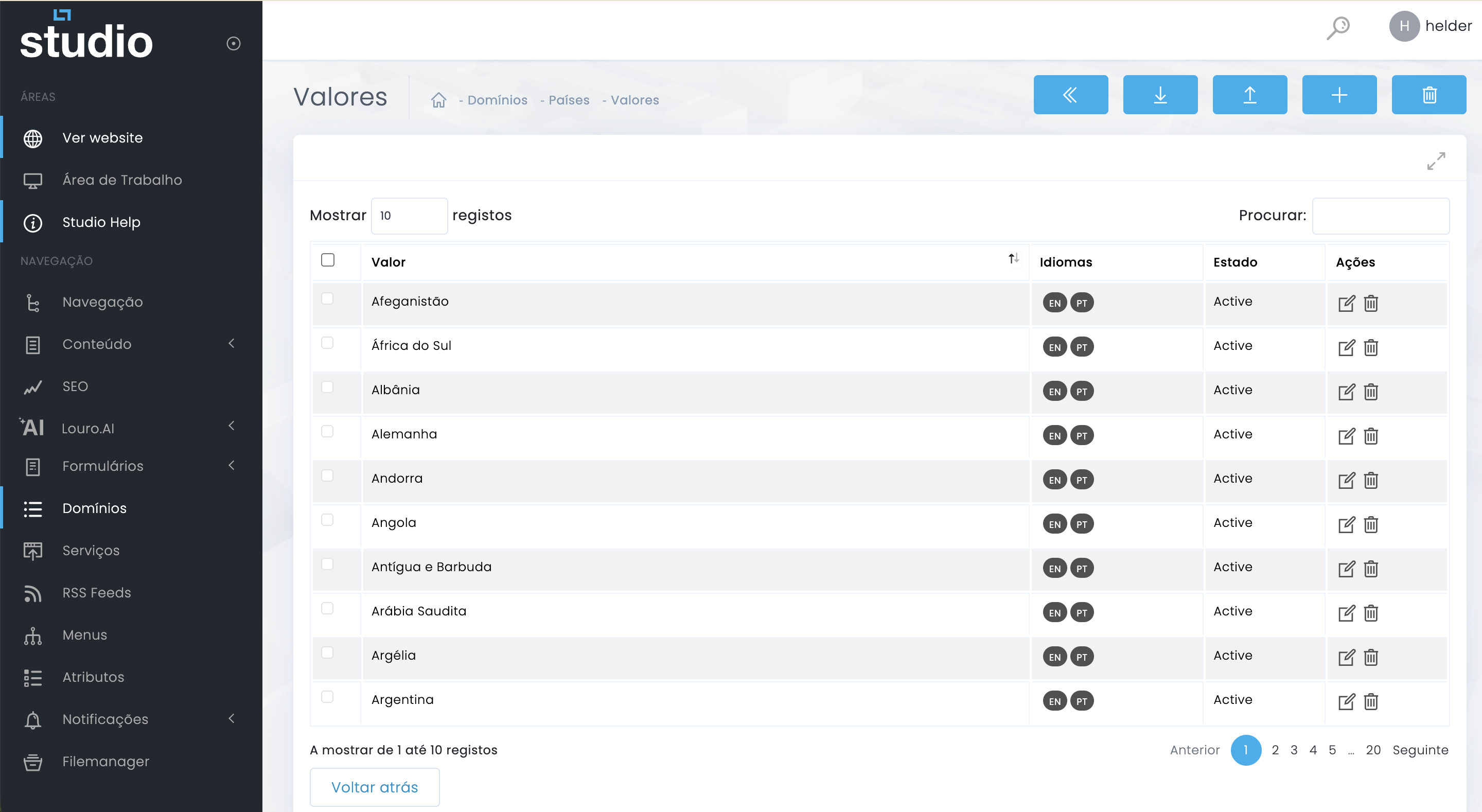Sort the Valor column with the sort arrows

tap(1013, 259)
